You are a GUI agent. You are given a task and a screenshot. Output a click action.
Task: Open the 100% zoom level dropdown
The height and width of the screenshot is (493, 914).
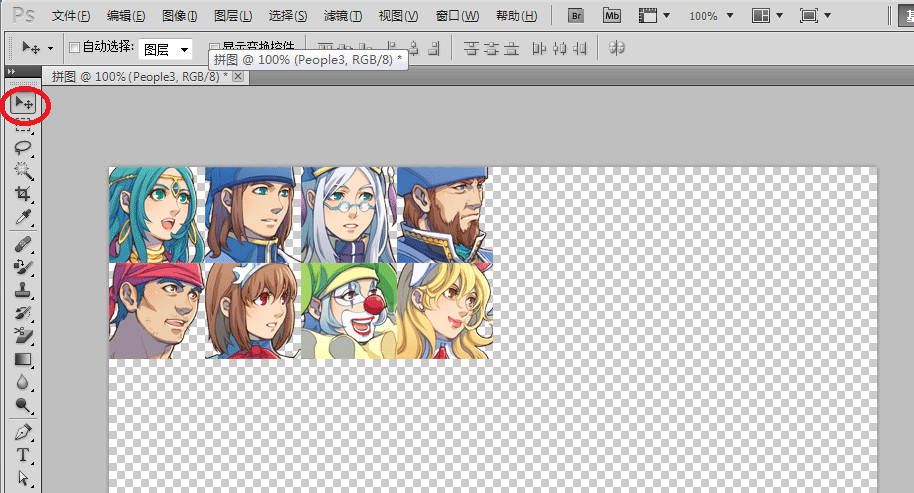click(x=711, y=16)
